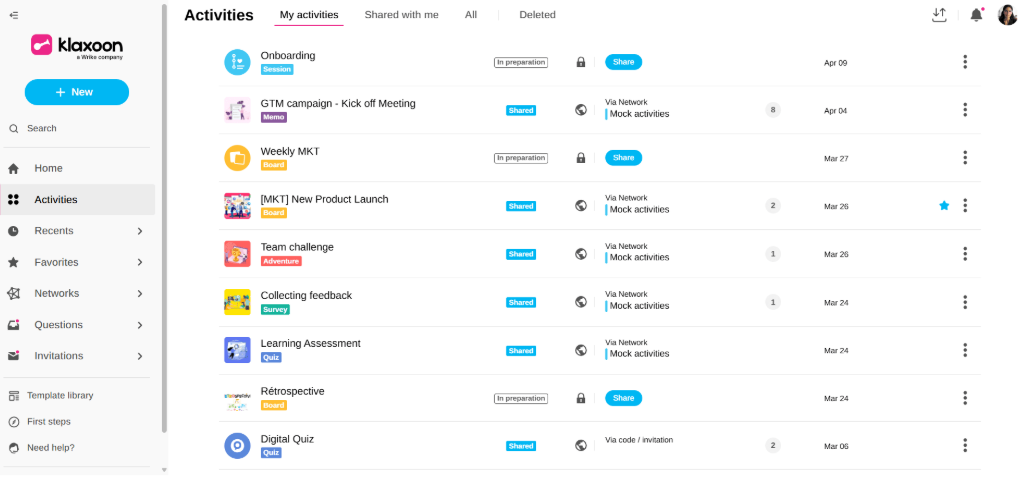1019x477 pixels.
Task: Switch to Shared with me tab
Action: pyautogui.click(x=401, y=15)
